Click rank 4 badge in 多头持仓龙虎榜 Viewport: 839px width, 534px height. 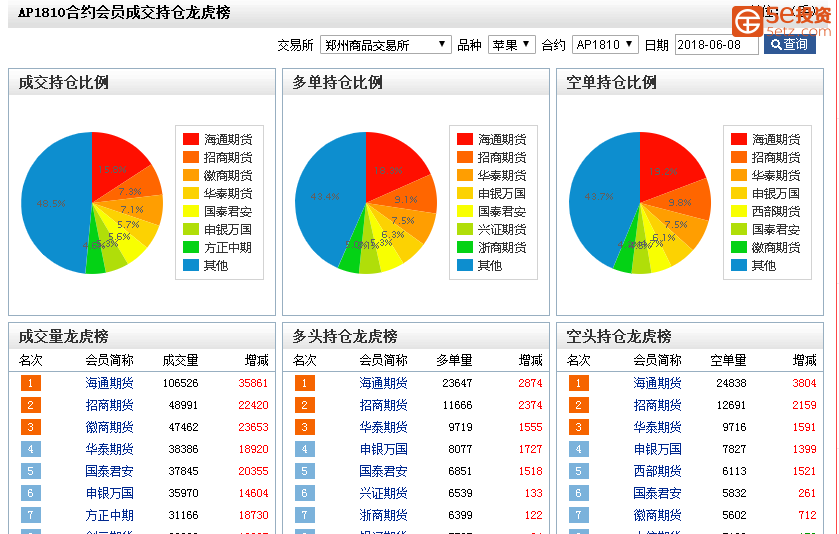click(304, 449)
